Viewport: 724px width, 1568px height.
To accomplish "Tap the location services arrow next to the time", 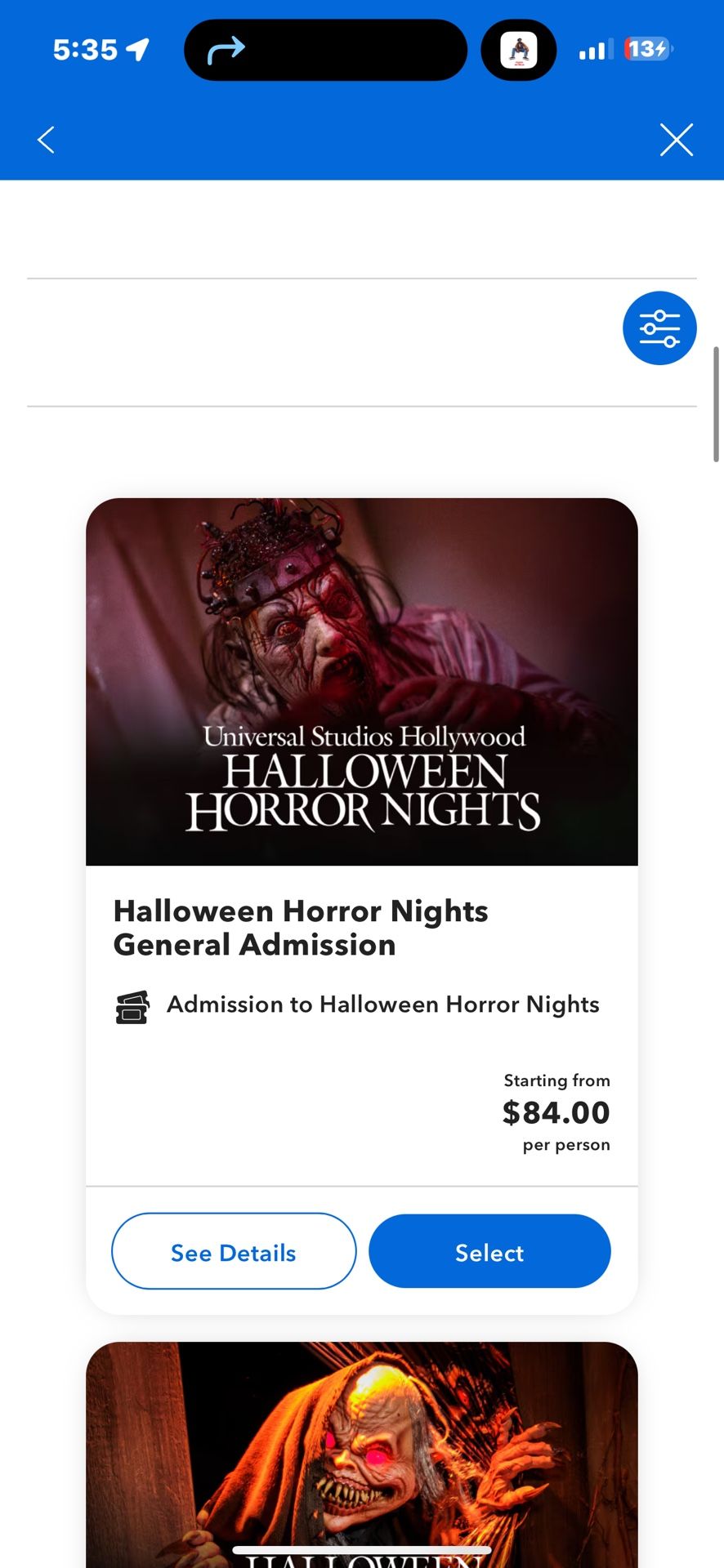I will pyautogui.click(x=141, y=49).
